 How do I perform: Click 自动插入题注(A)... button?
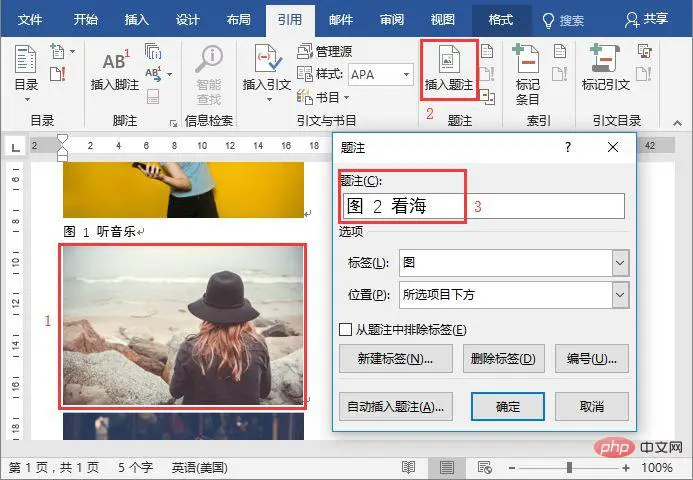coord(396,406)
